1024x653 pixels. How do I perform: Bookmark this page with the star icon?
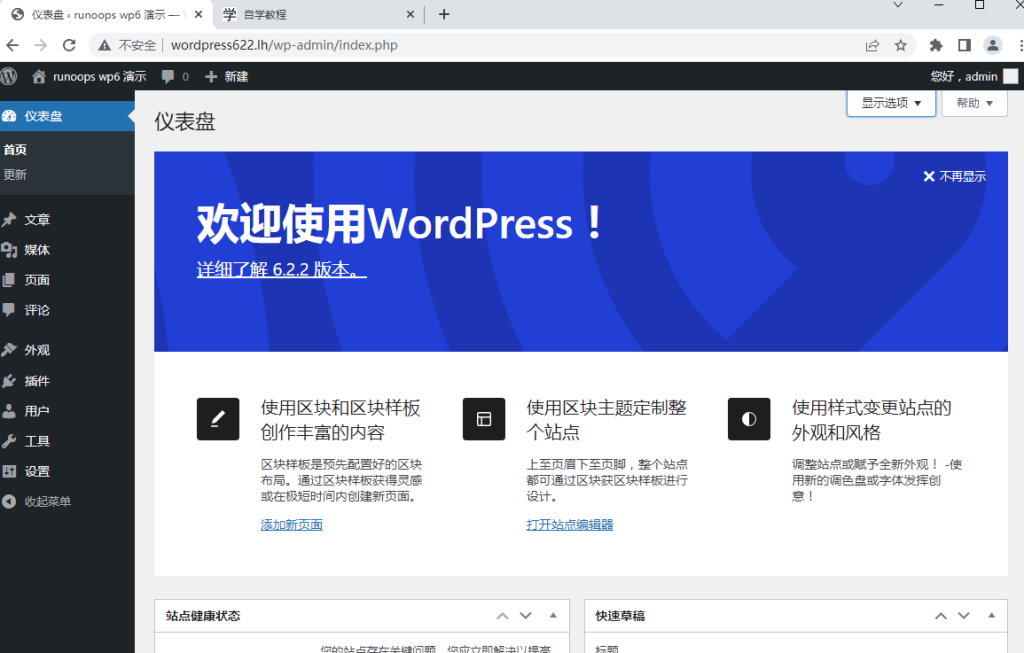[x=900, y=45]
